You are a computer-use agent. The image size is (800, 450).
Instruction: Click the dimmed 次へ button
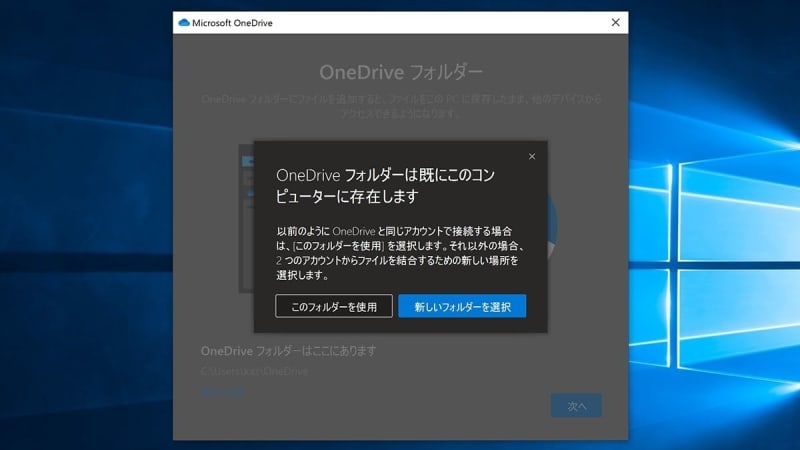[576, 406]
